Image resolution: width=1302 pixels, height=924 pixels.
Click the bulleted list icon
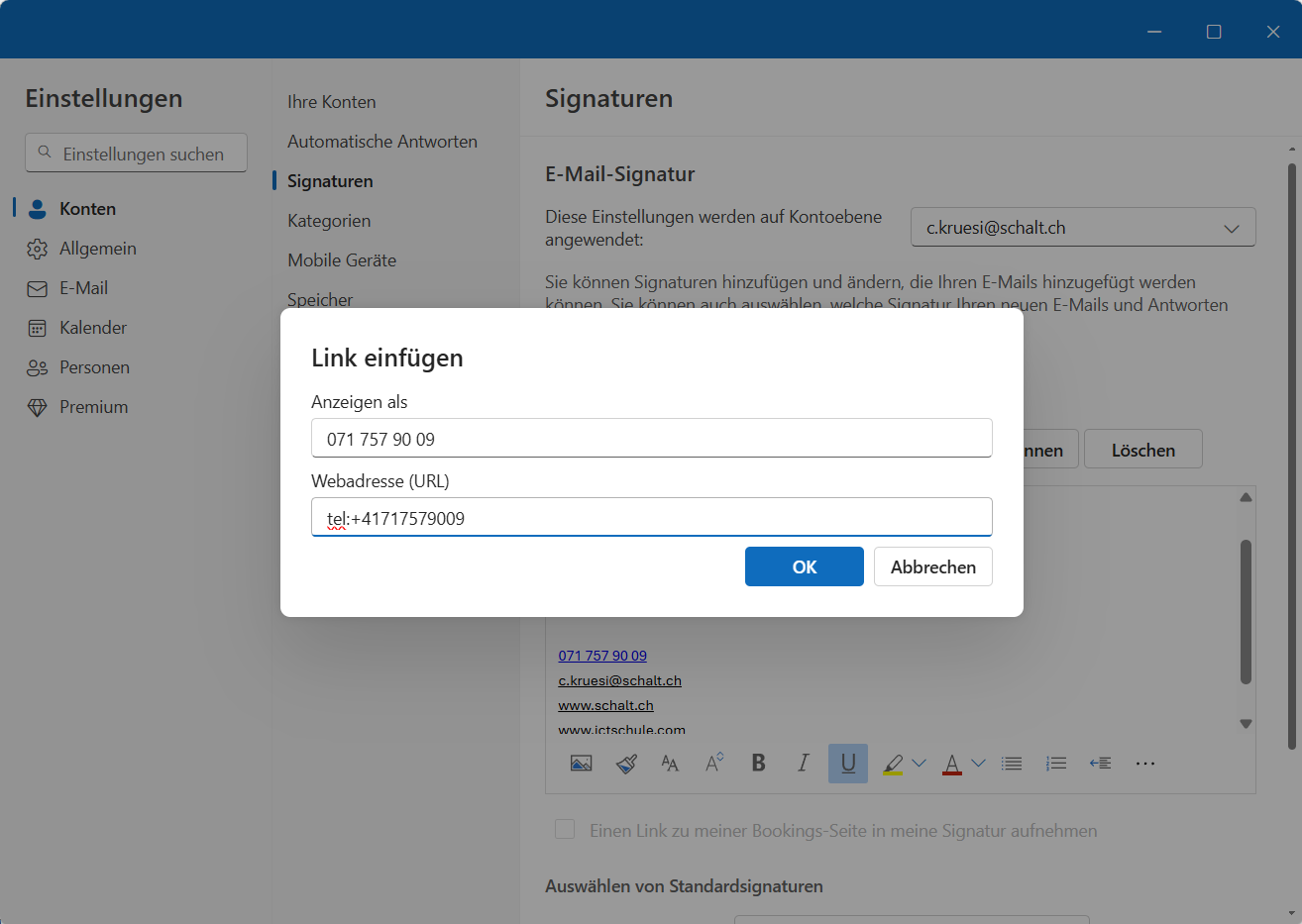click(x=1011, y=764)
